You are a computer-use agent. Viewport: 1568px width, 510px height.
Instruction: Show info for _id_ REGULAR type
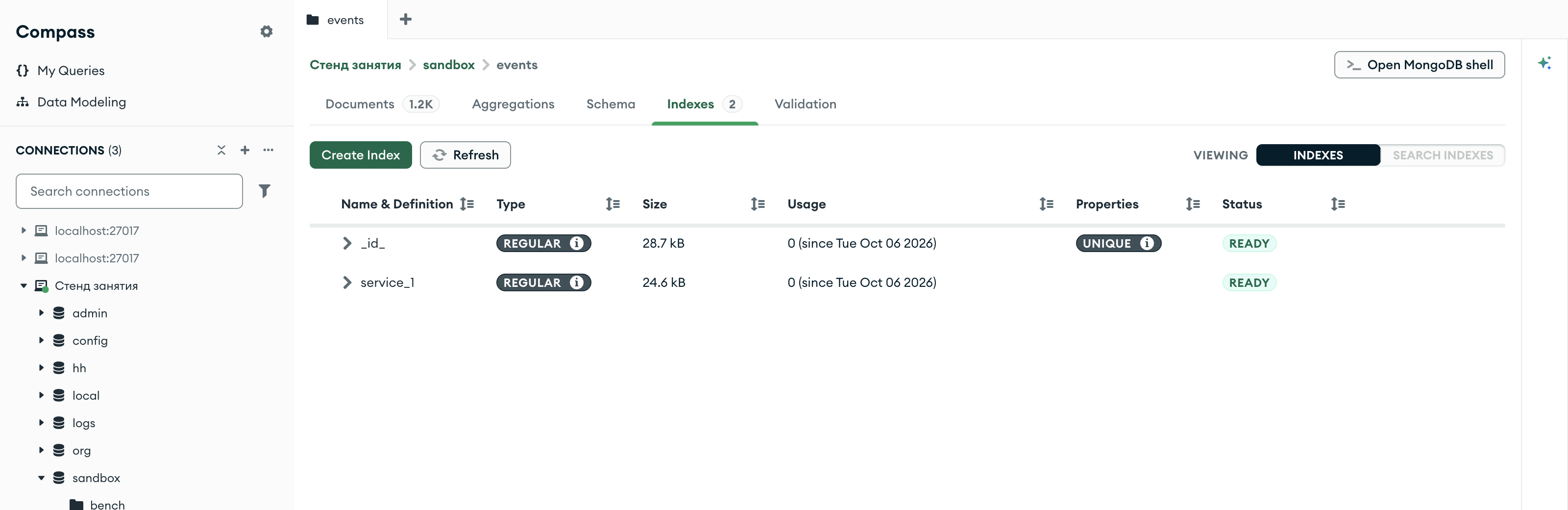[576, 243]
